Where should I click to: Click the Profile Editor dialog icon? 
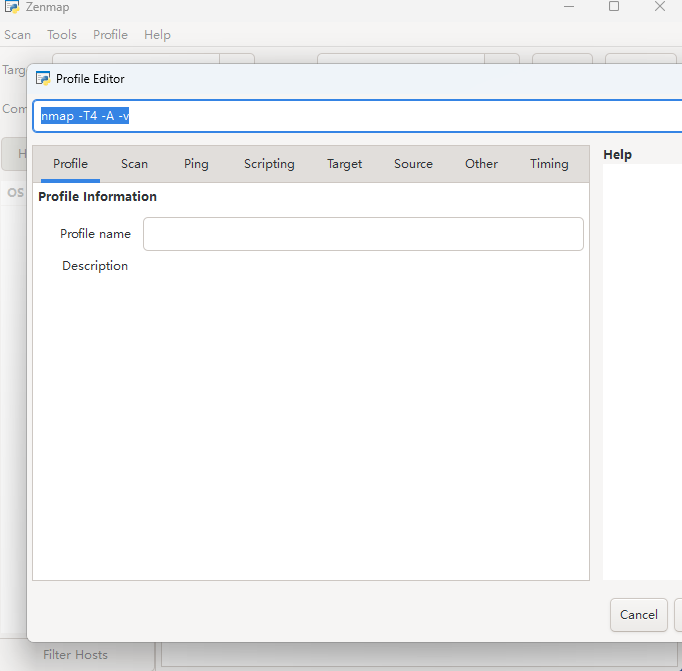point(42,78)
